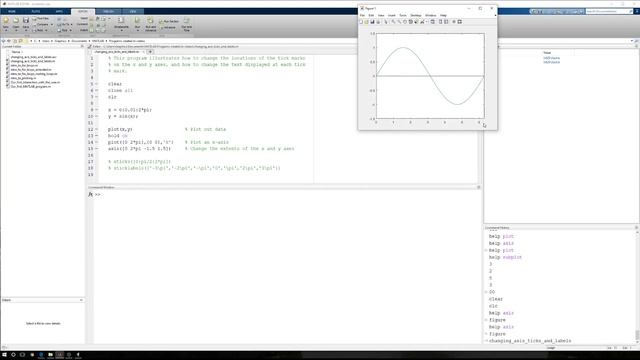The width and height of the screenshot is (640, 360).
Task: Click the Insert Legend icon in Figure 1
Action: click(446, 22)
